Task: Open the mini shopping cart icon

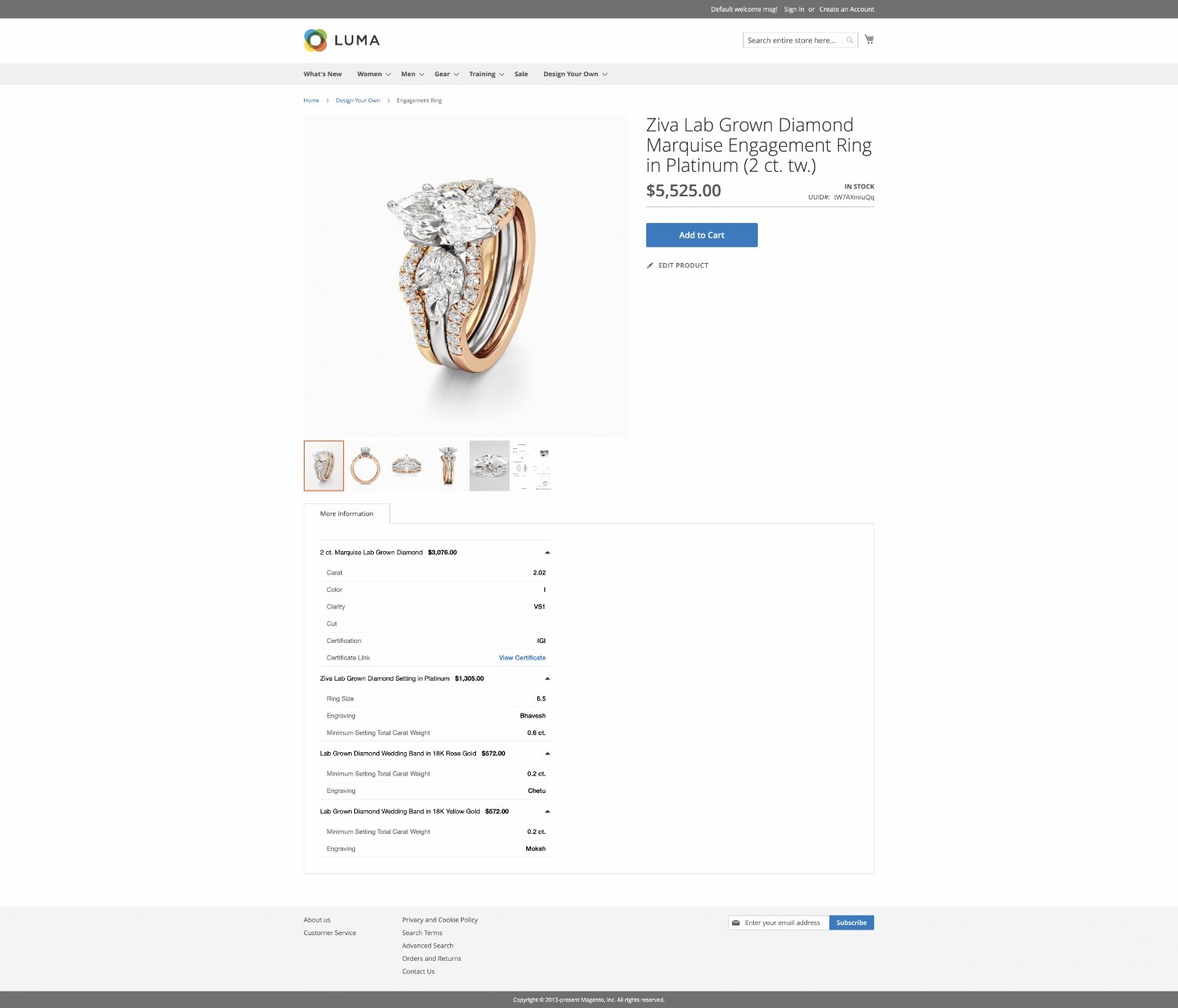Action: 869,38
